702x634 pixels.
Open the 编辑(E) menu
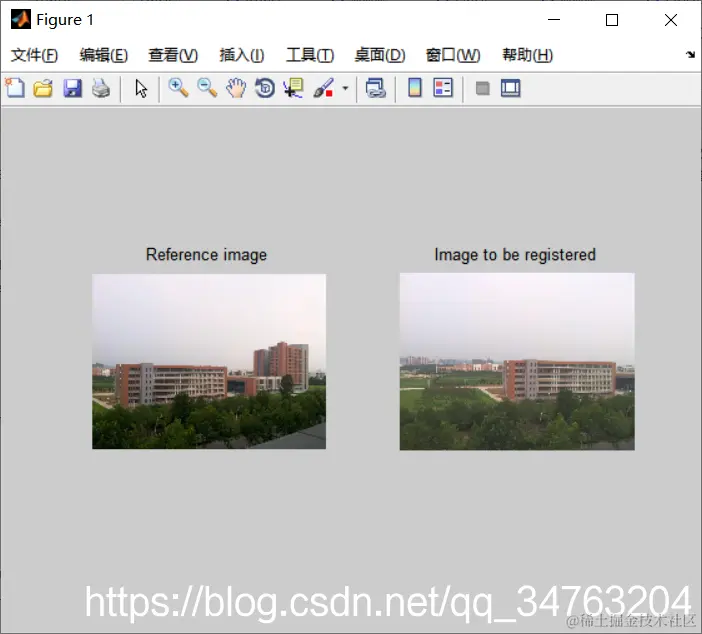[104, 55]
